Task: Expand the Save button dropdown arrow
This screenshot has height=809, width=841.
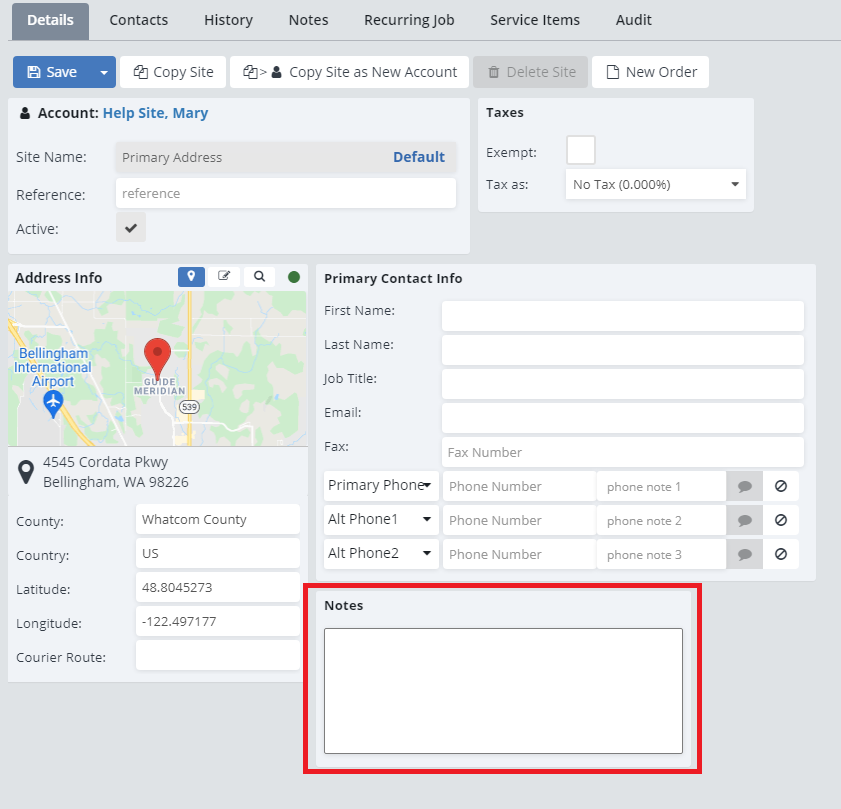Action: [103, 72]
